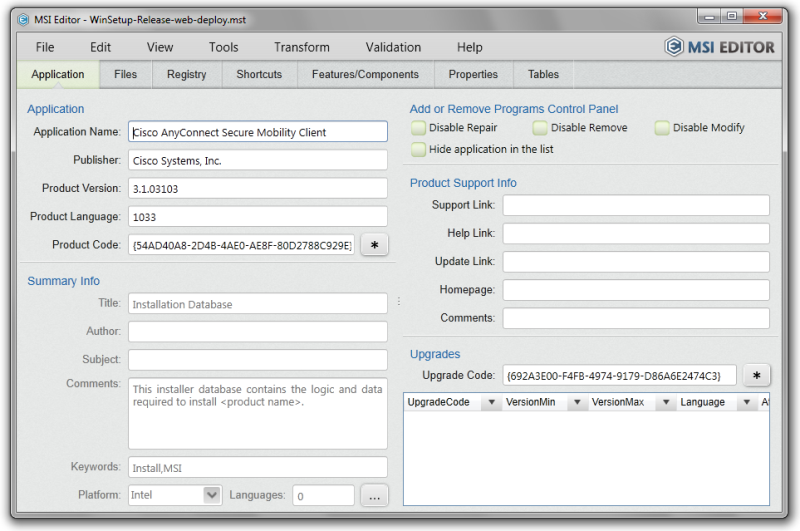Open the Edit menu

point(101,47)
